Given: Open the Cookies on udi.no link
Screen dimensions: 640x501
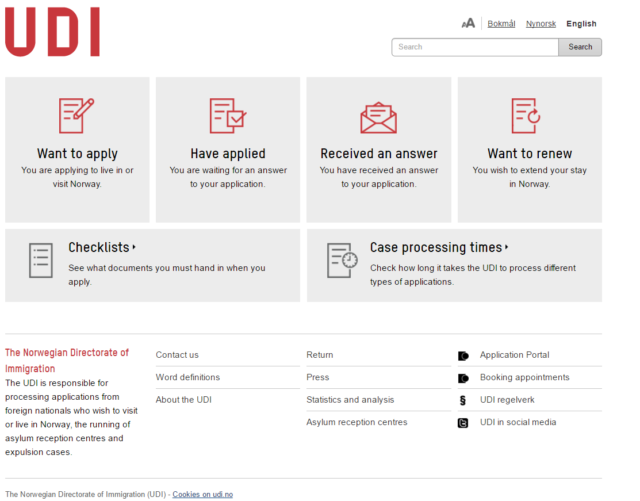Looking at the screenshot, I should [202, 494].
